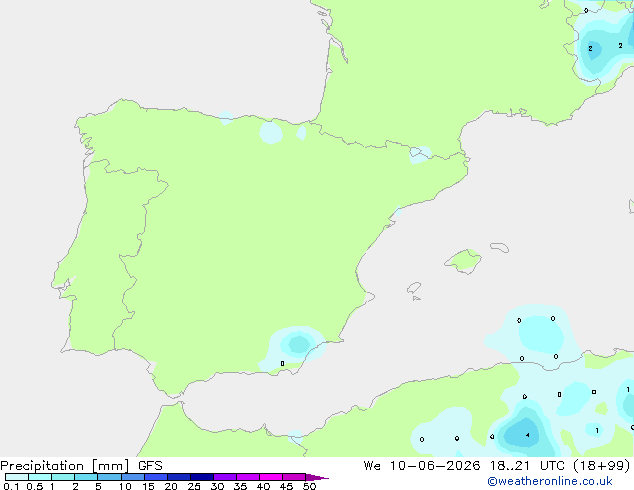Viewport: 634px width, 490px height.
Task: Pick the 40–45 mm magenta legend swatch
Action: pos(271,477)
